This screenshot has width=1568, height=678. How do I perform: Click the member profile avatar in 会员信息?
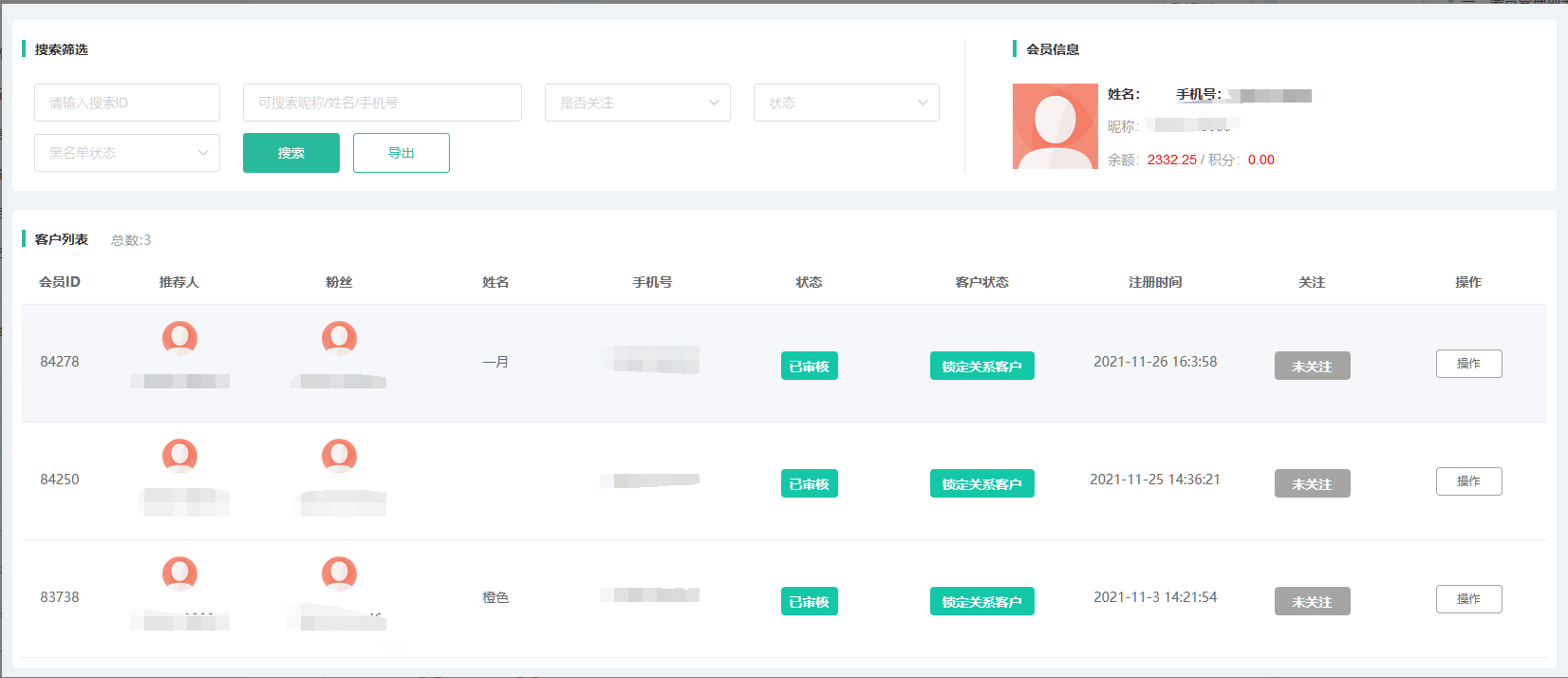click(x=1055, y=126)
